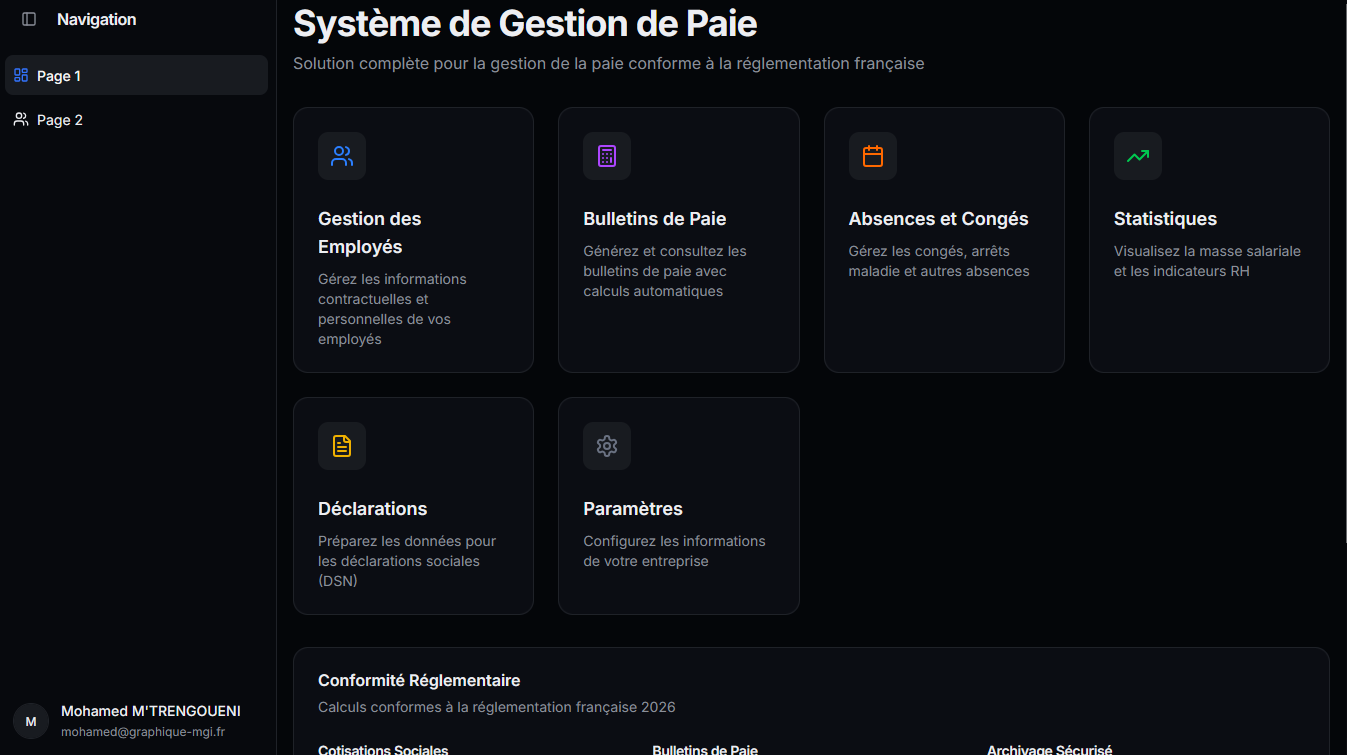The width and height of the screenshot is (1347, 755).
Task: Open the Déclarations DSN card
Action: click(x=413, y=505)
